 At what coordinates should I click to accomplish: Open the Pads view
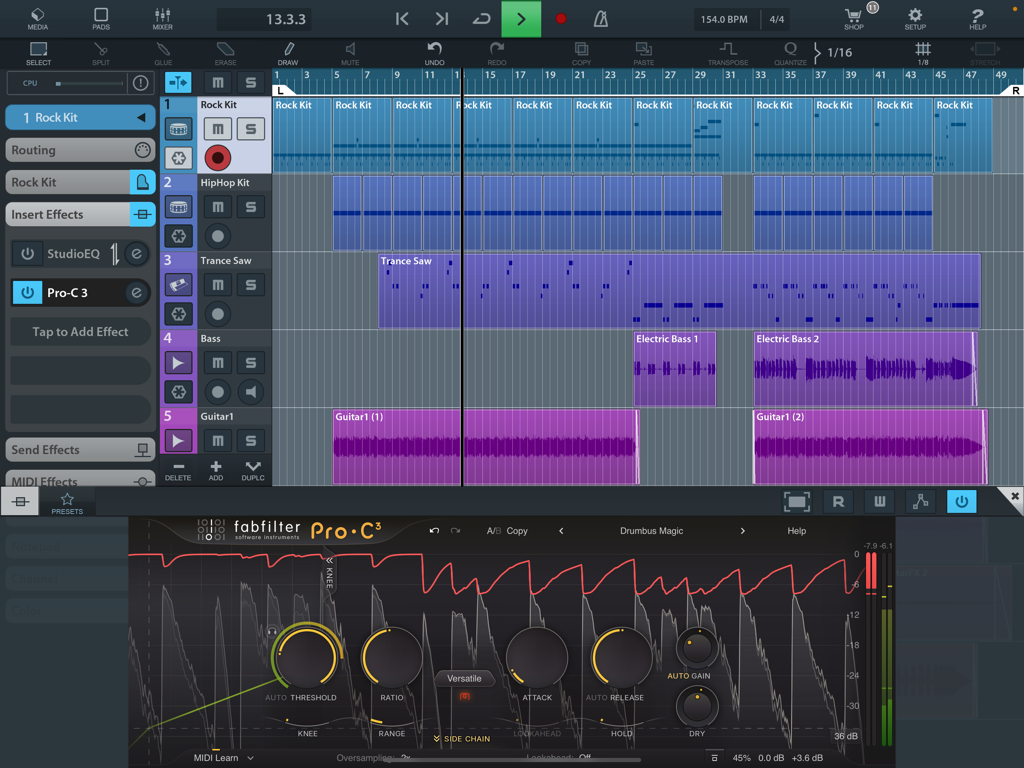tap(101, 18)
